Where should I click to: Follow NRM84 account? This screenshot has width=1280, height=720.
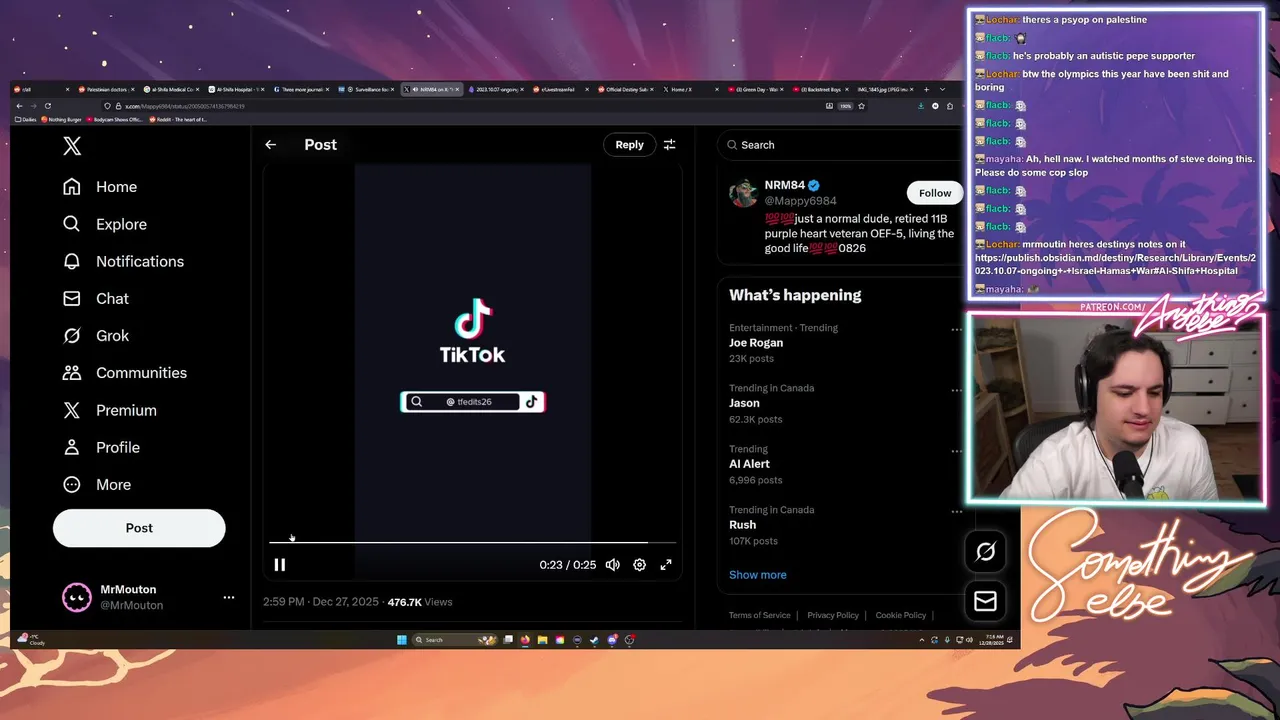pyautogui.click(x=935, y=193)
